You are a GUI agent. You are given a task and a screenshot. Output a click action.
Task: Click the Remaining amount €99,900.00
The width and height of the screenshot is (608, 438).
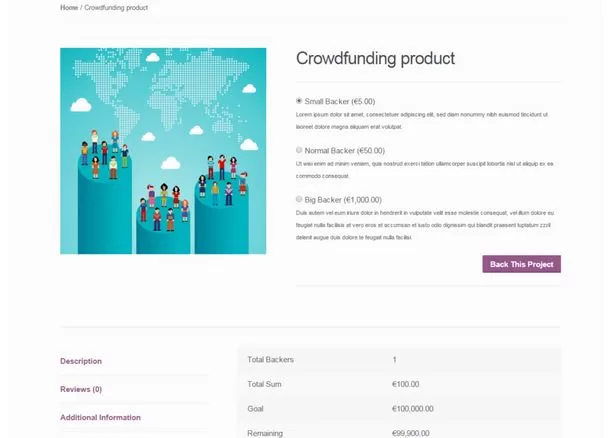coord(411,433)
